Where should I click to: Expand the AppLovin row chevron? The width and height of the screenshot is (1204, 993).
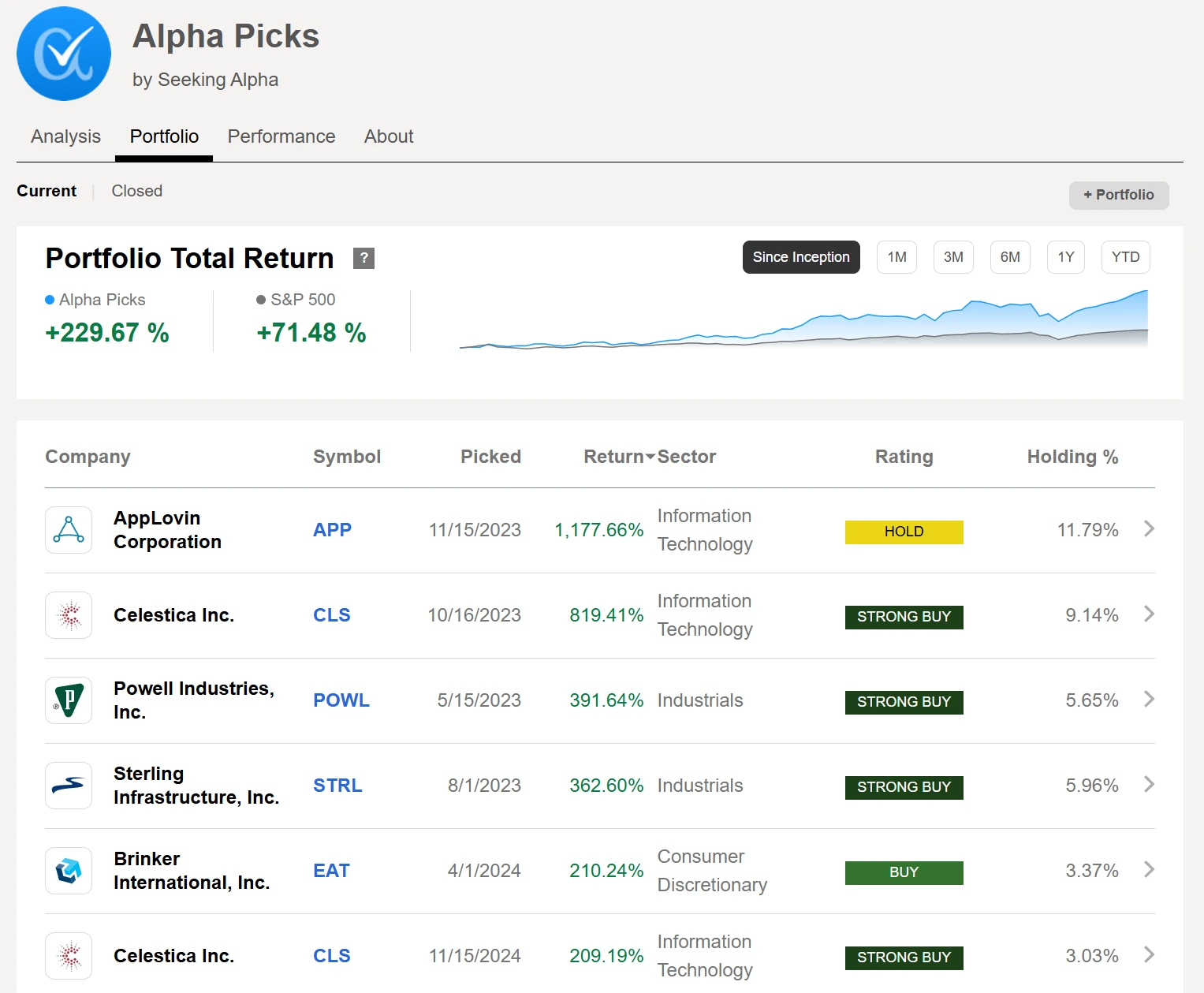click(x=1149, y=529)
